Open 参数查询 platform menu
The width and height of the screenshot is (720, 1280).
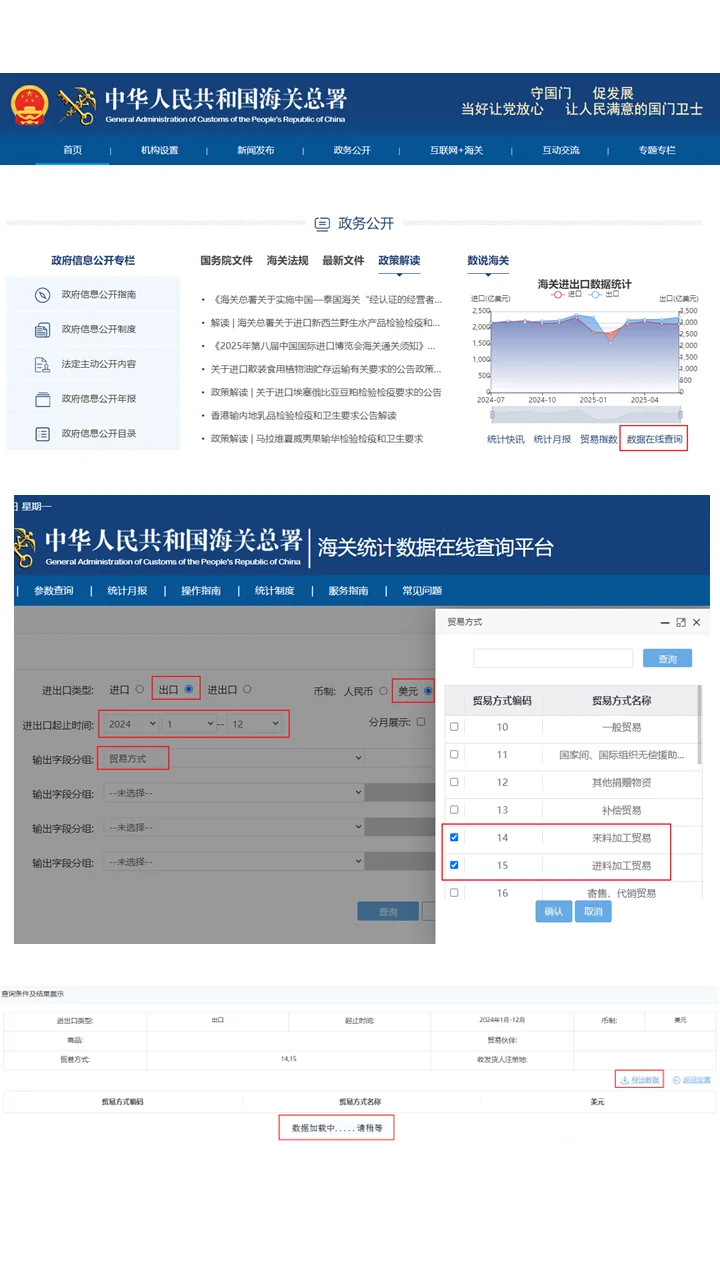(x=54, y=591)
